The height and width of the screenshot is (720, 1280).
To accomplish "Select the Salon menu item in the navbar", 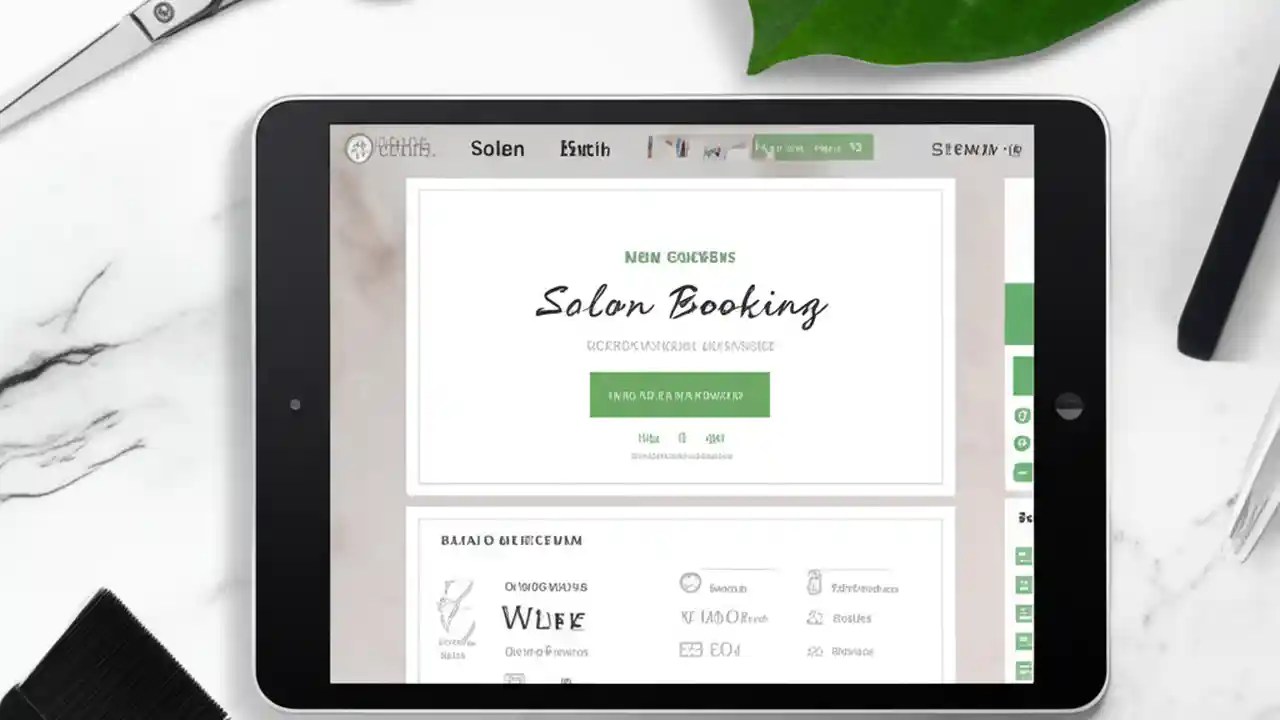I will tap(497, 148).
